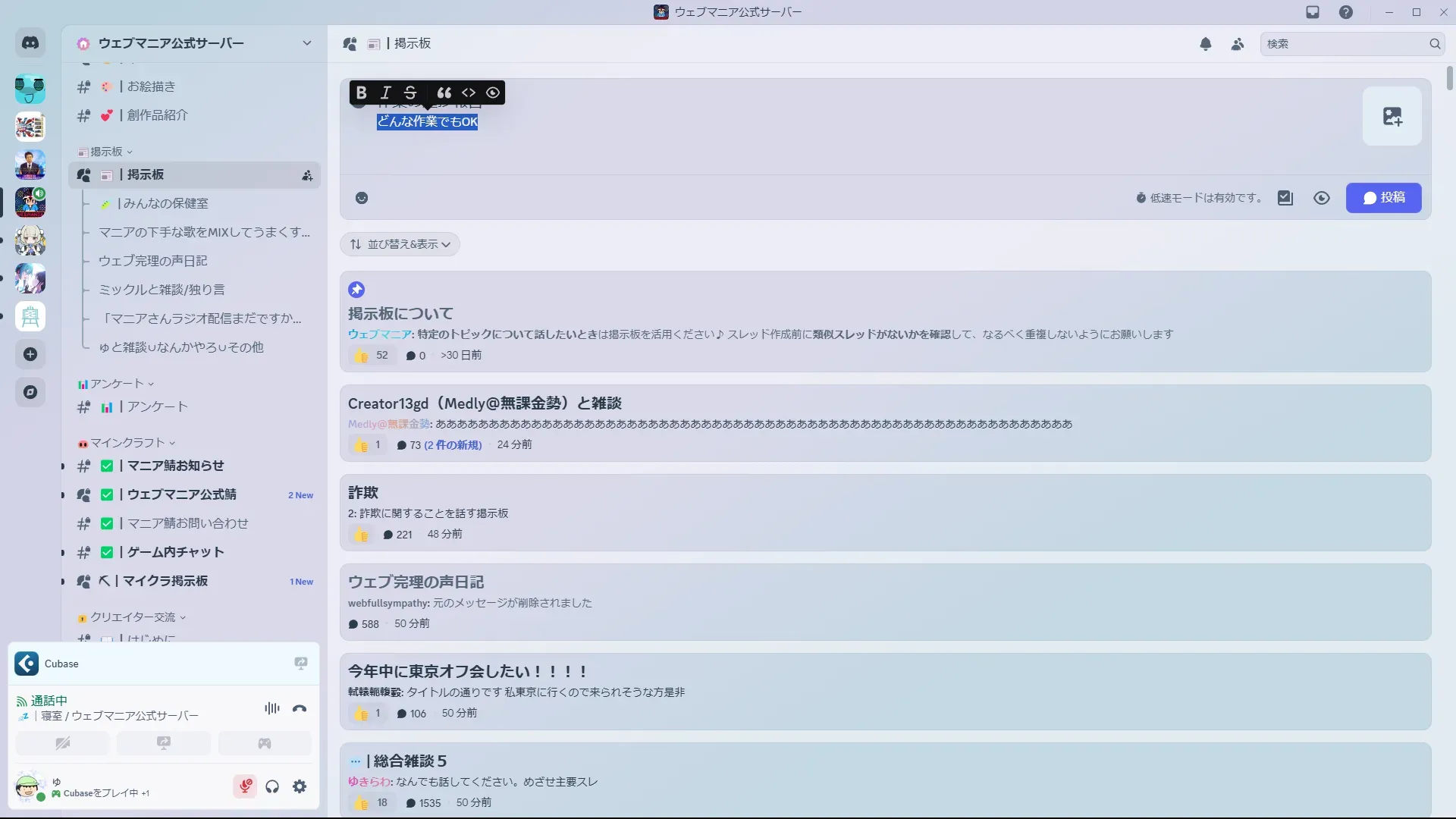
Task: Open the みんなの保健室 thread
Action: 165,203
